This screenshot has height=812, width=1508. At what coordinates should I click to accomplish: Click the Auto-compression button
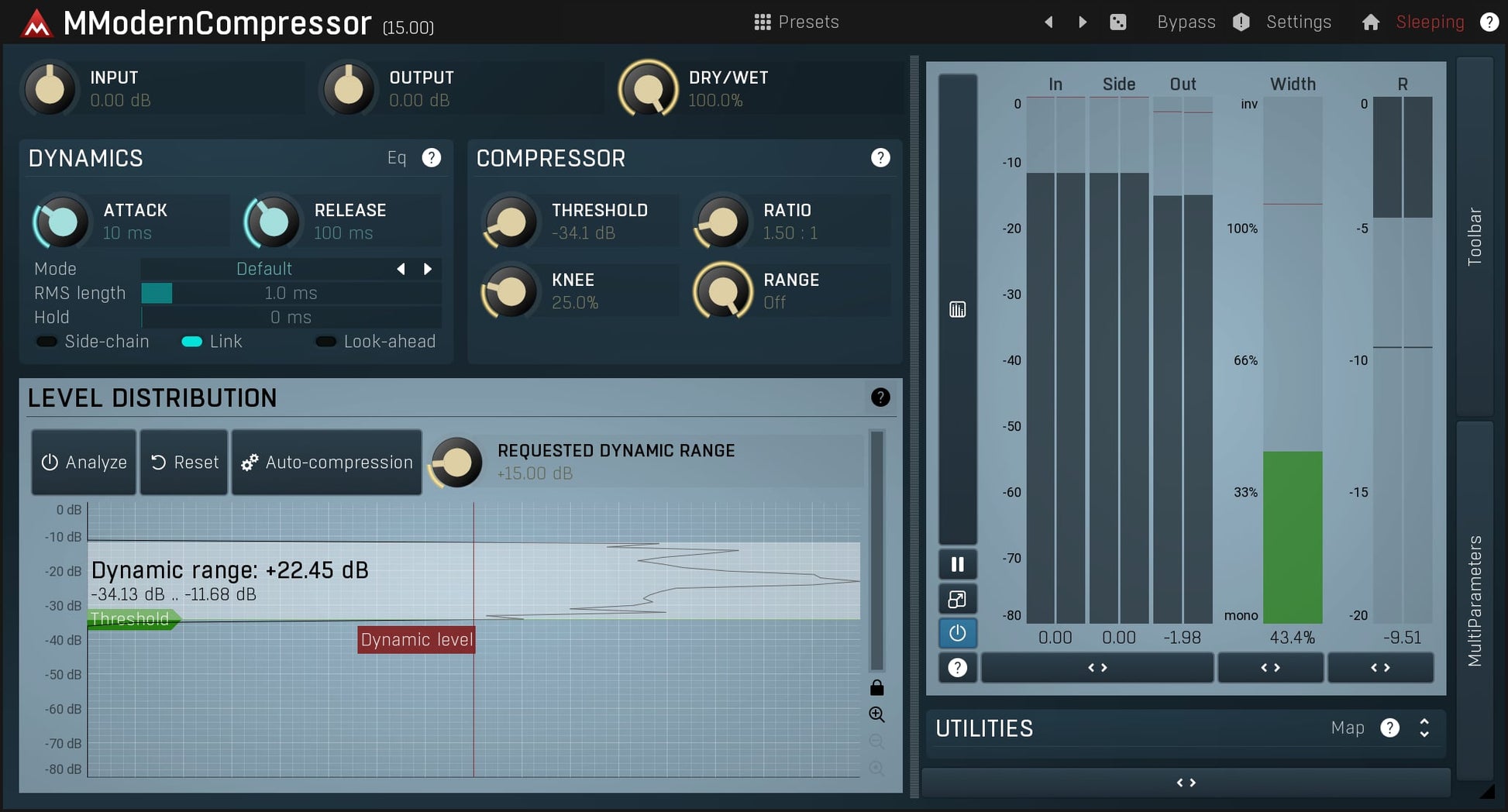[x=326, y=462]
